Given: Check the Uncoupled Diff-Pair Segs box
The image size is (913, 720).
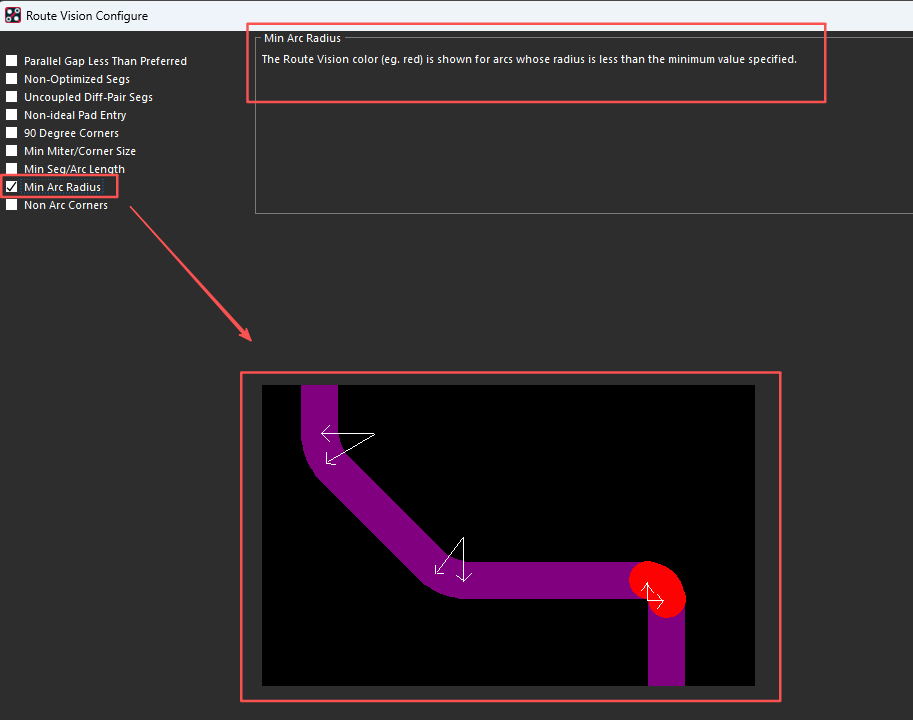Looking at the screenshot, I should pos(12,97).
